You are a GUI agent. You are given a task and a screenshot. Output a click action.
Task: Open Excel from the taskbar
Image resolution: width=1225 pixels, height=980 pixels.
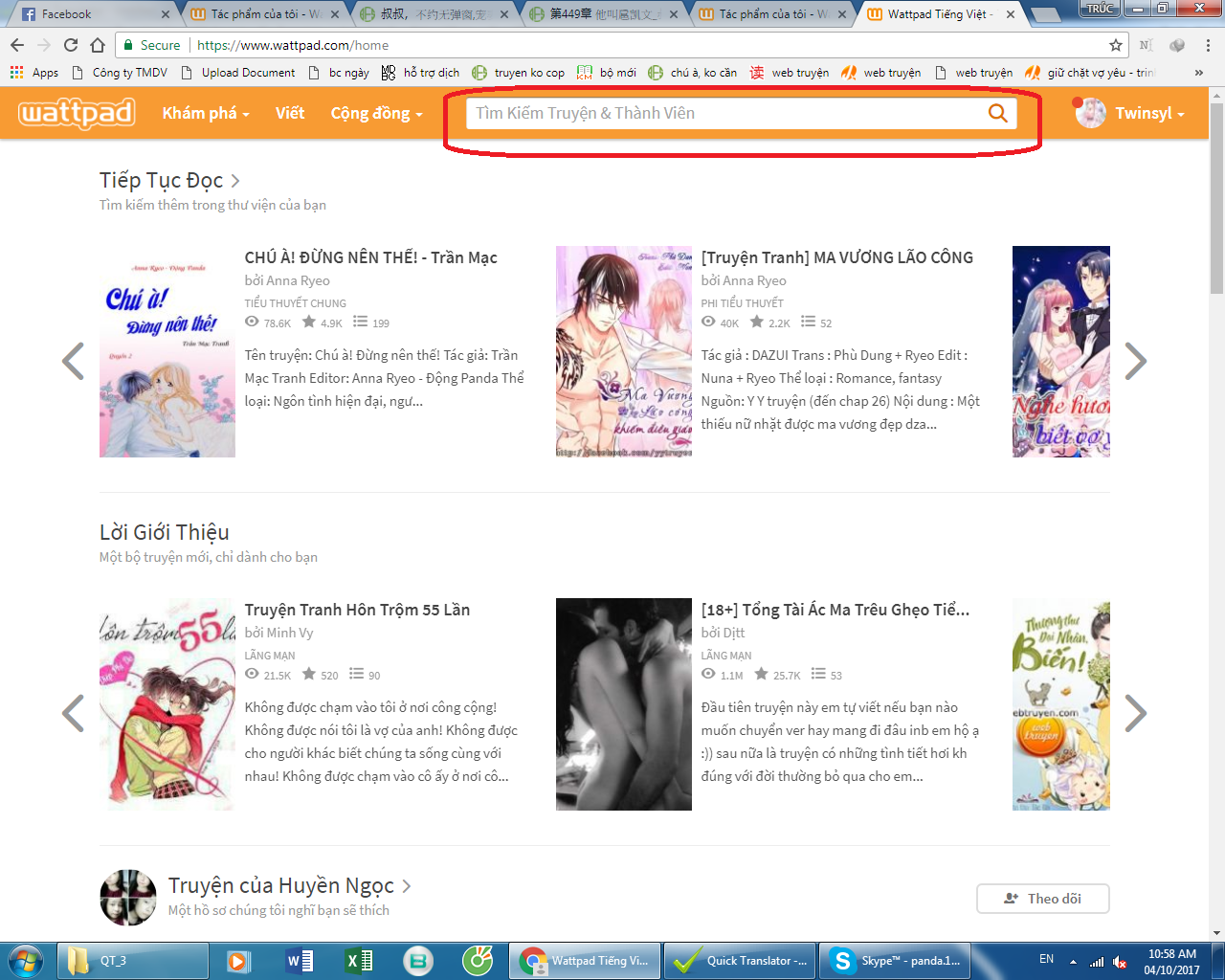(x=359, y=960)
